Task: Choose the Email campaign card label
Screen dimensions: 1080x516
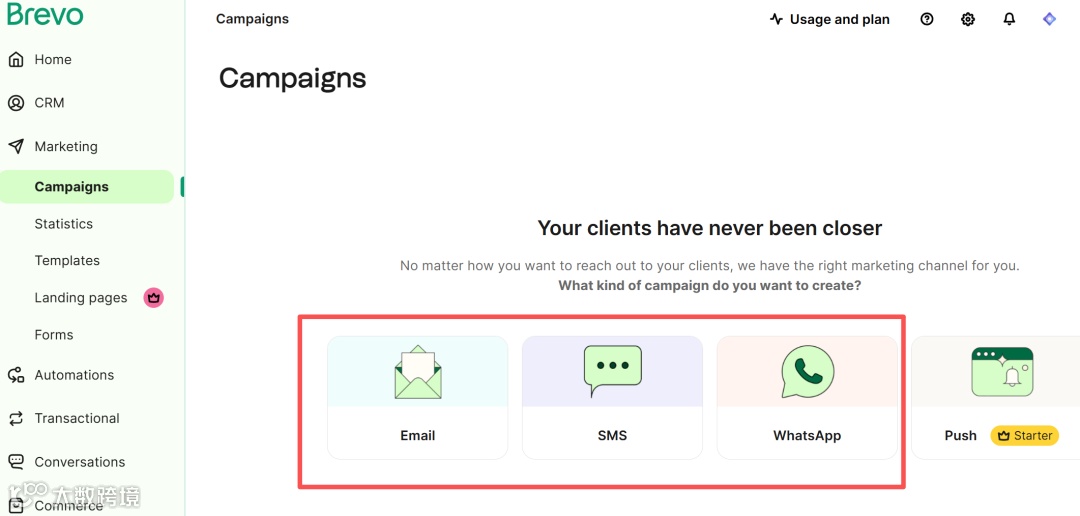Action: click(x=417, y=435)
